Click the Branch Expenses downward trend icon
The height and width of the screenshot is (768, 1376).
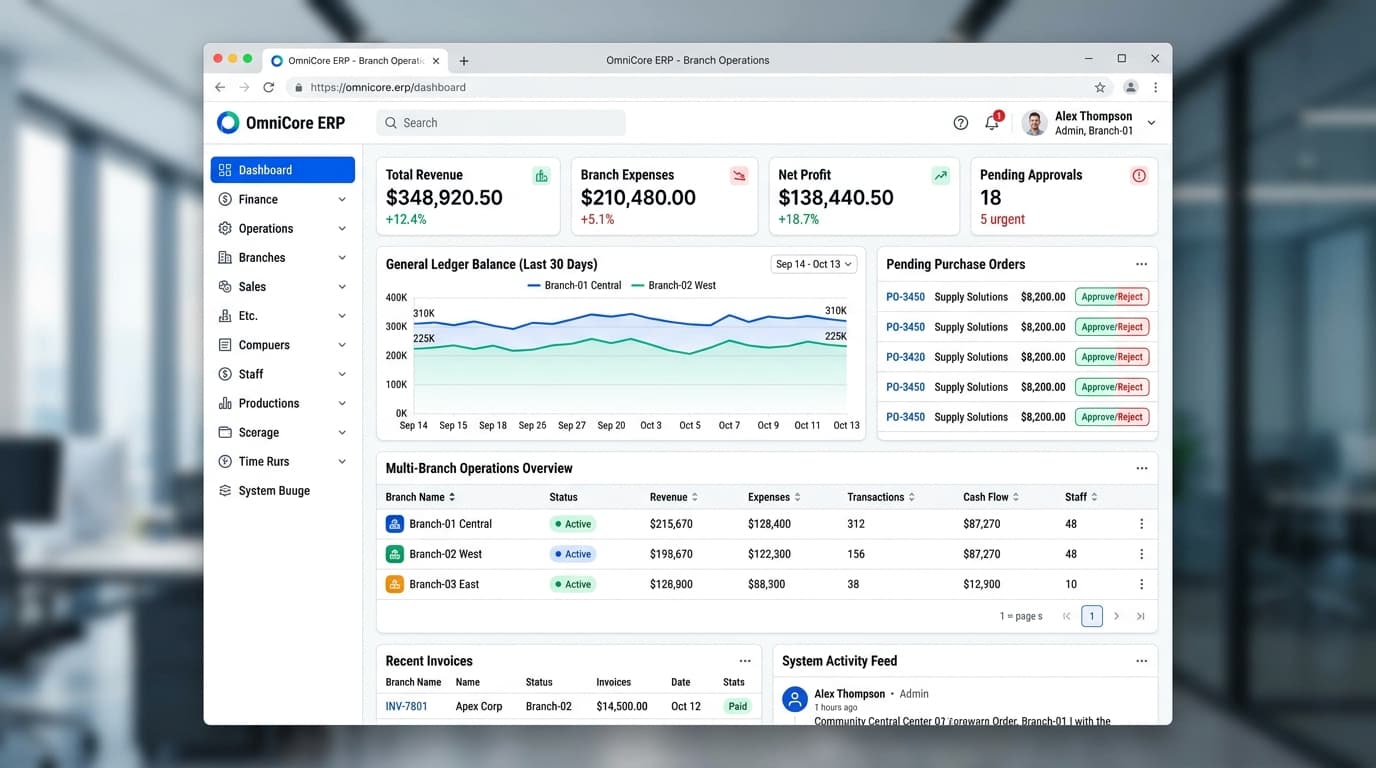(739, 176)
